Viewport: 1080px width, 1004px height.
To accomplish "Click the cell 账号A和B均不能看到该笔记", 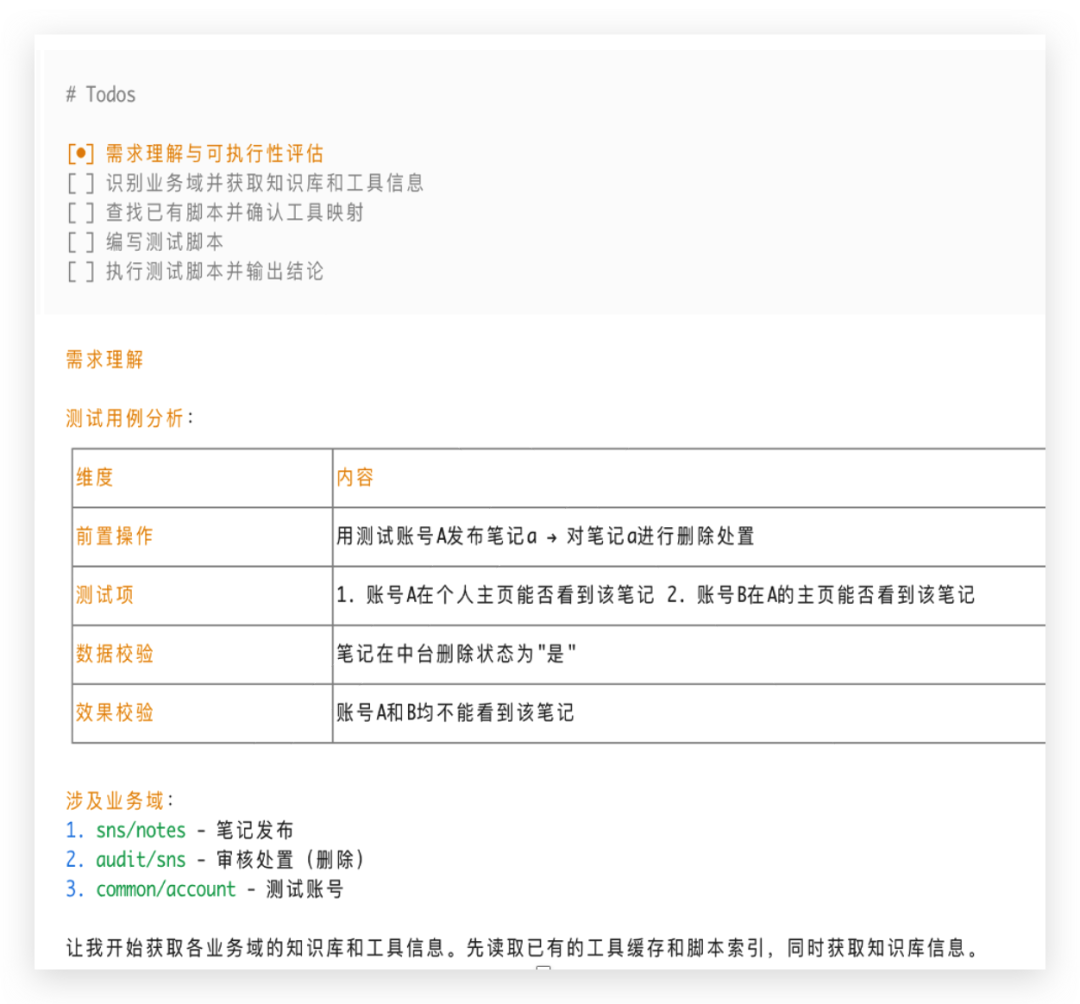I will pos(689,713).
